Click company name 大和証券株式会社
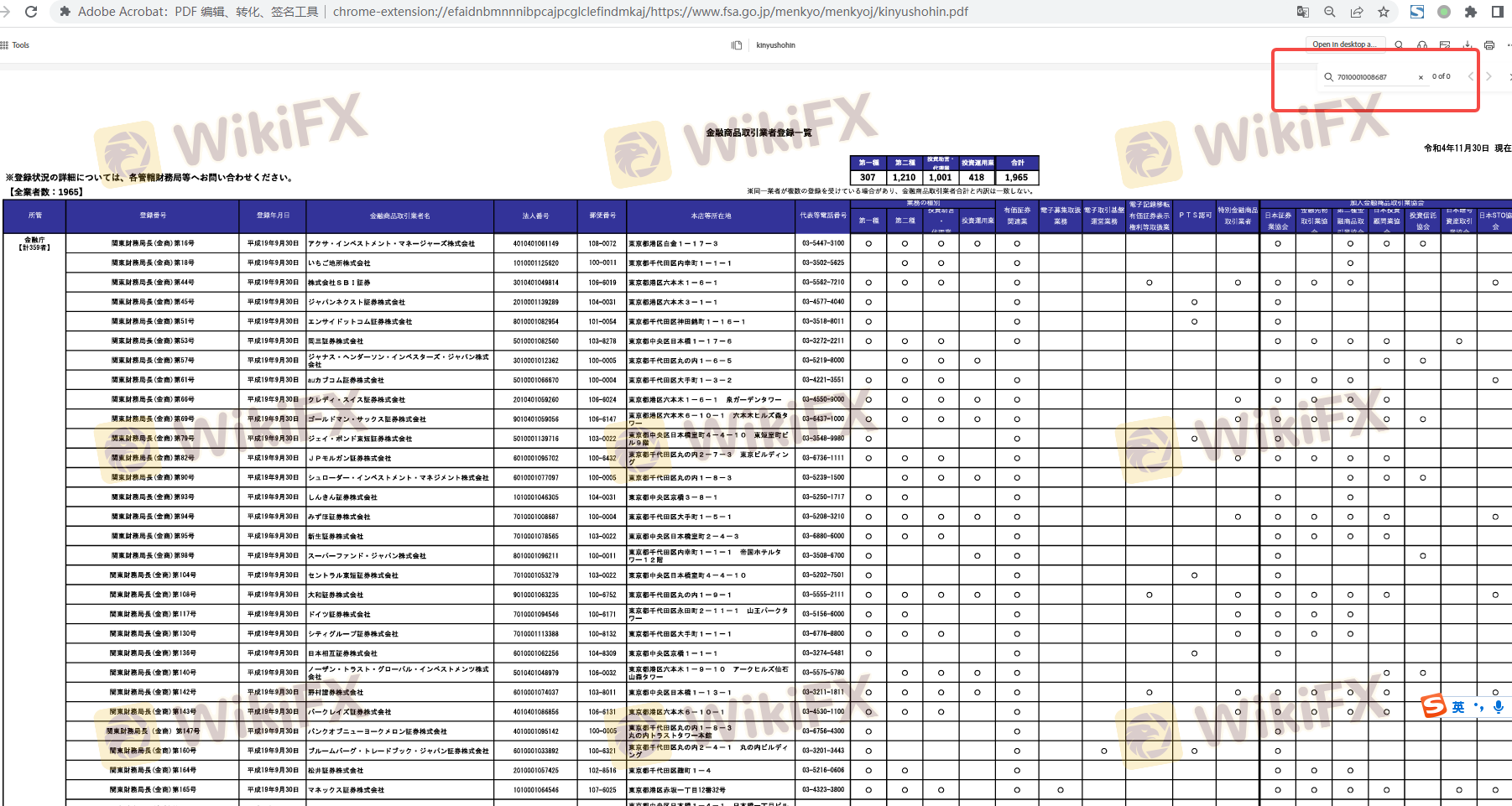1512x806 pixels. 336,595
